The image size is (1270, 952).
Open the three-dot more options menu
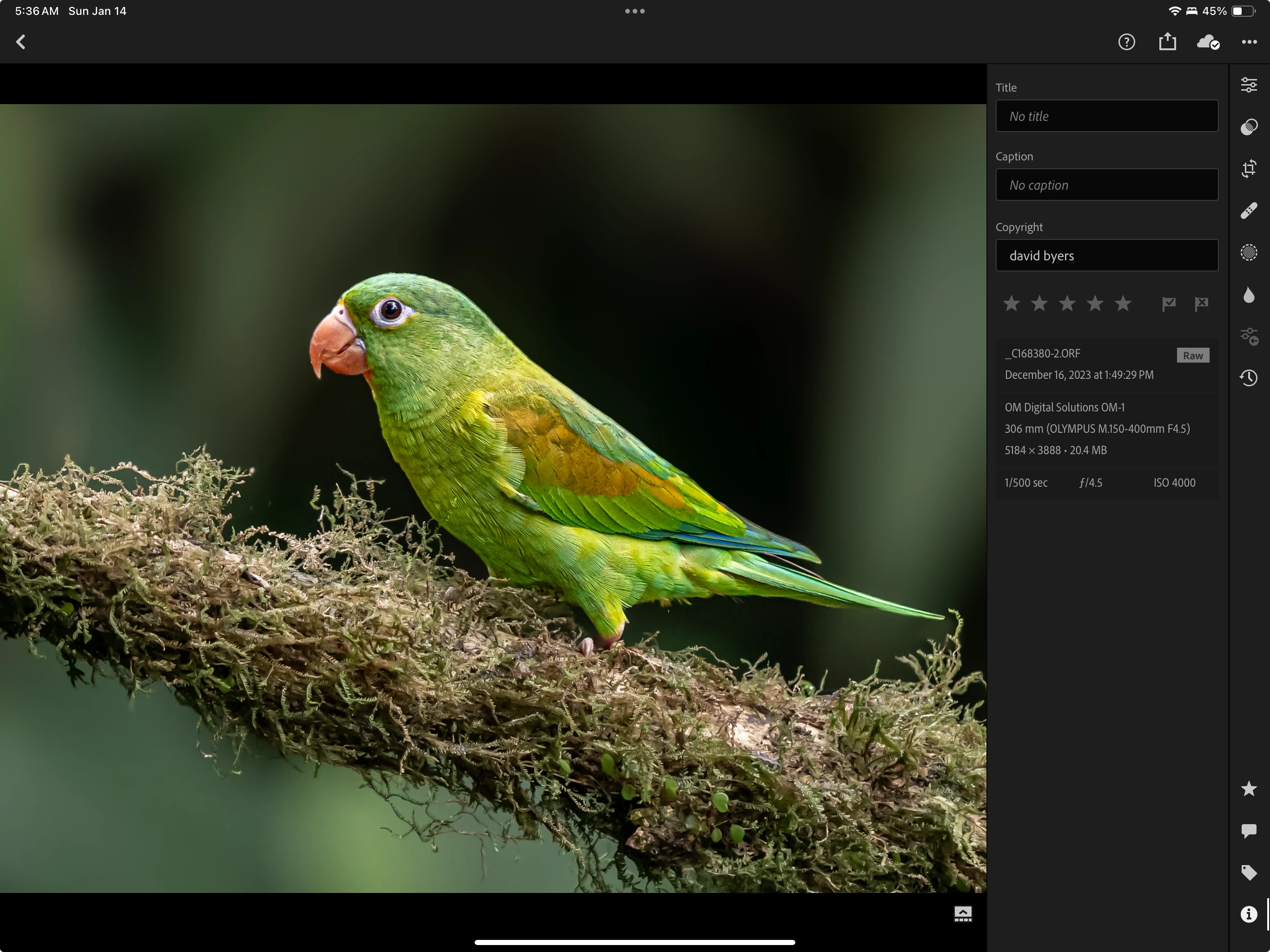coord(1249,42)
